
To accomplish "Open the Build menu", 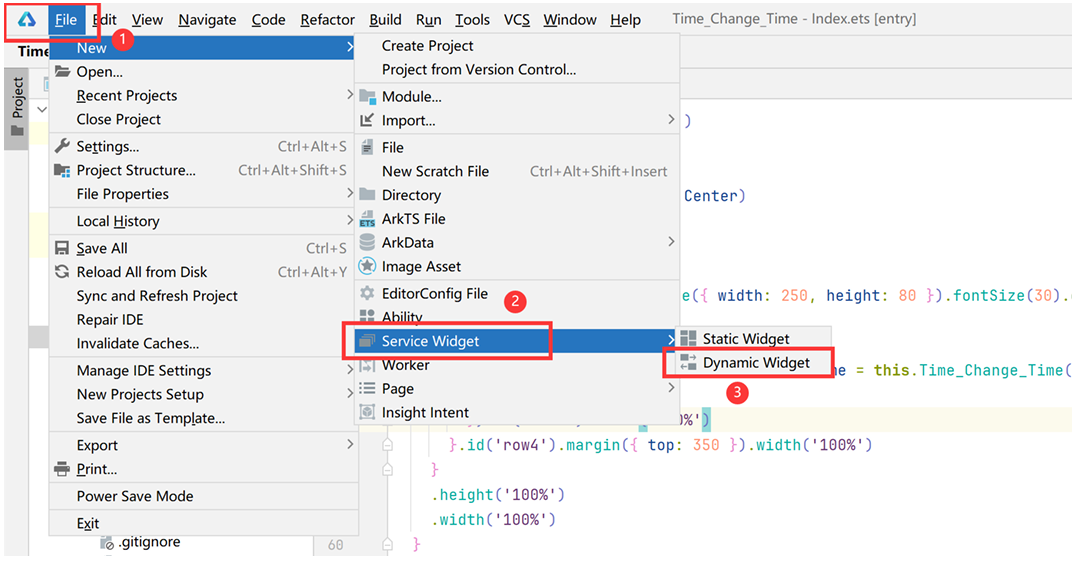I will click(385, 20).
